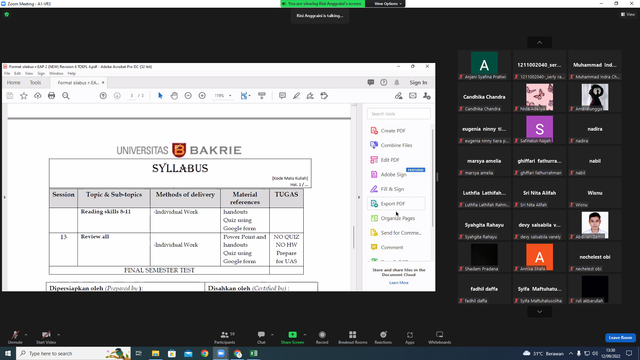Bookmark the document with star icon
640x360 pixels.
(24, 96)
